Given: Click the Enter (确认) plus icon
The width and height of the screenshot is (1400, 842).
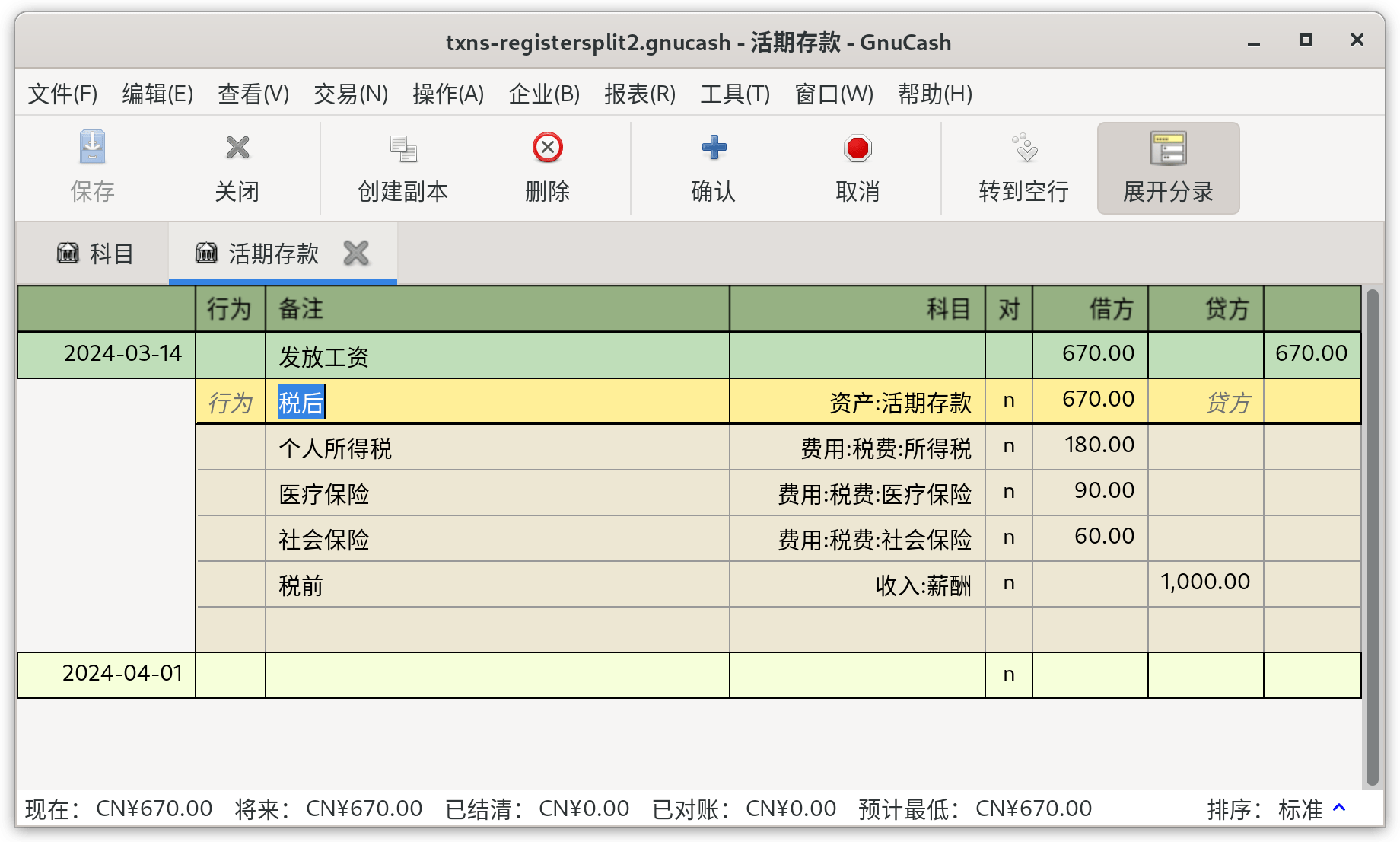Looking at the screenshot, I should [x=713, y=148].
